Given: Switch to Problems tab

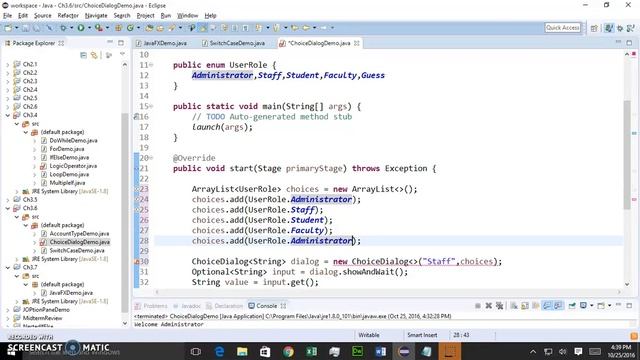Looking at the screenshot, I should [151, 306].
